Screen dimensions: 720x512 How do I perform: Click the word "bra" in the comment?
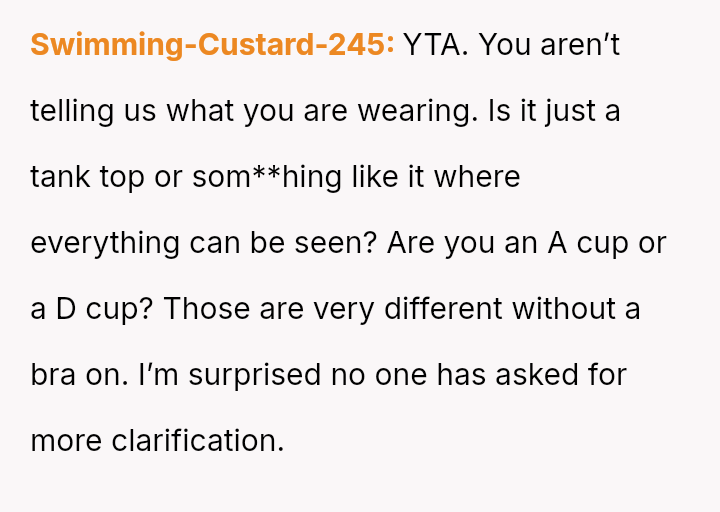point(53,375)
